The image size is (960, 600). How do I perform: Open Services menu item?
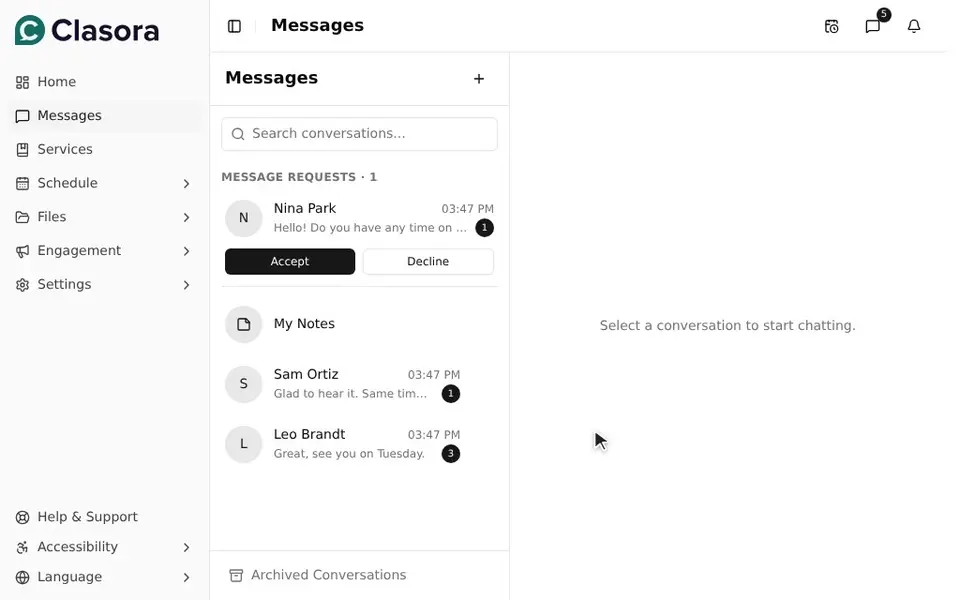(104, 149)
